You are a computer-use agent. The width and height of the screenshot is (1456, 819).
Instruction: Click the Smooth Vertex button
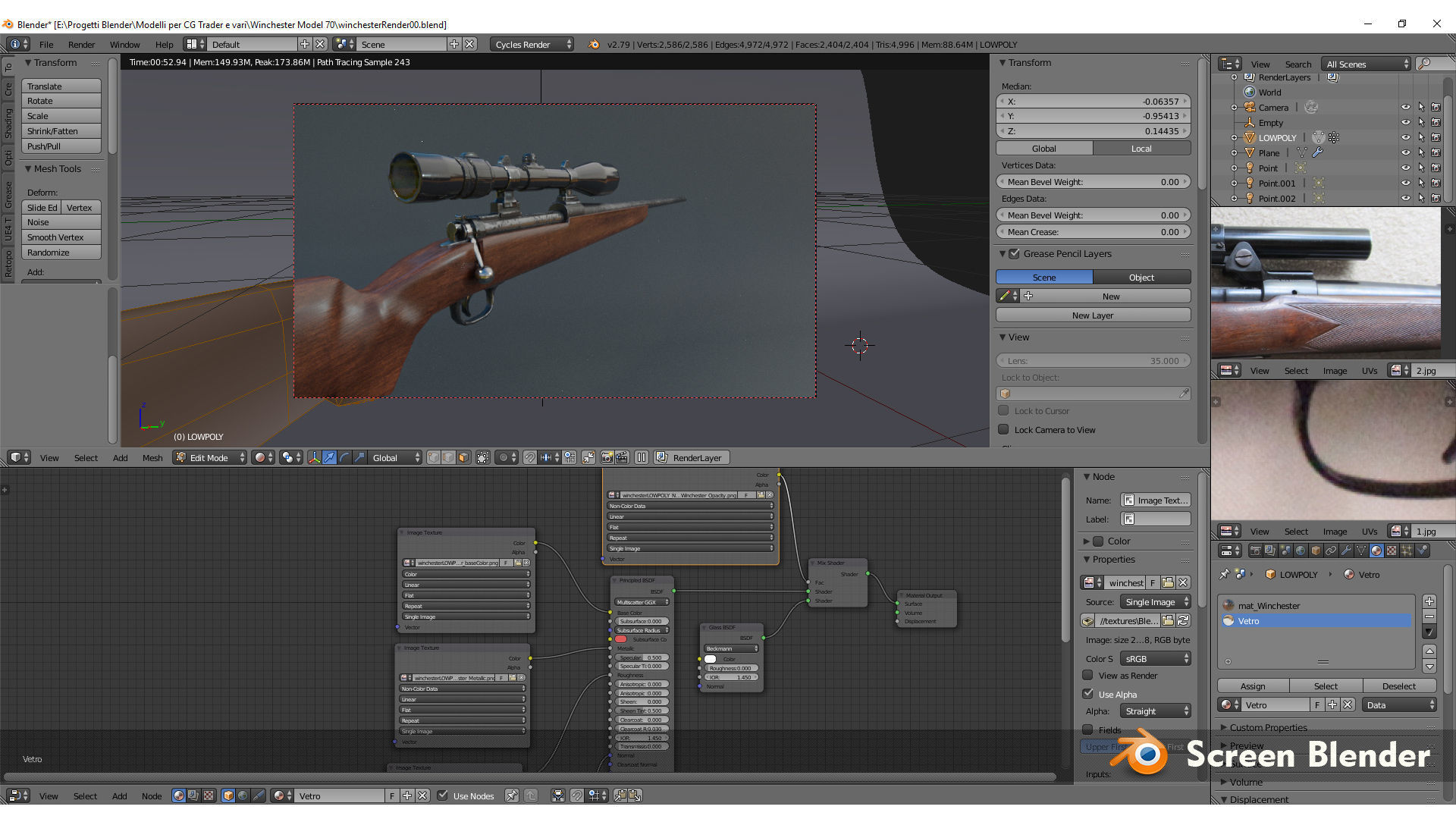tap(61, 237)
